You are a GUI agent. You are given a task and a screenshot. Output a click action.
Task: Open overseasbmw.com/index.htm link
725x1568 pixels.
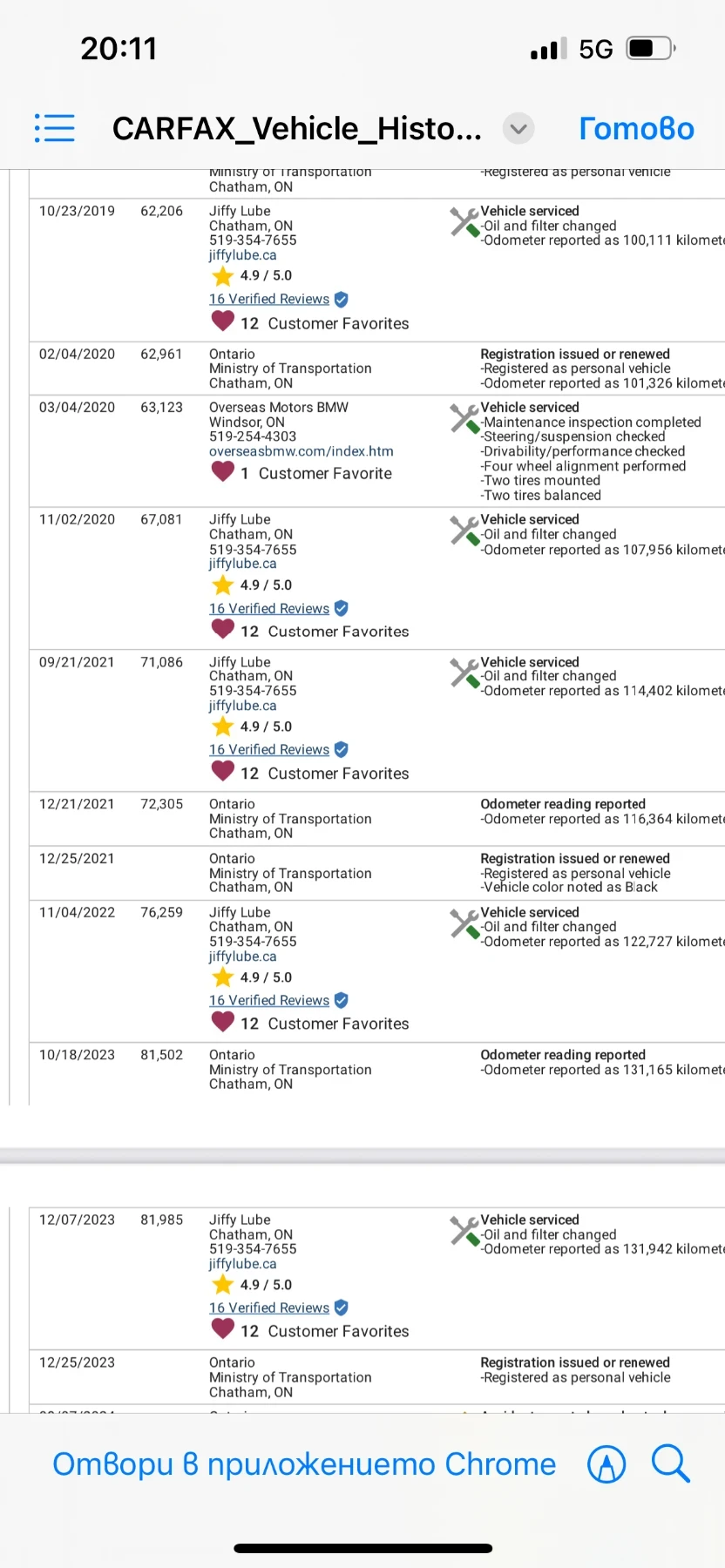coord(301,451)
